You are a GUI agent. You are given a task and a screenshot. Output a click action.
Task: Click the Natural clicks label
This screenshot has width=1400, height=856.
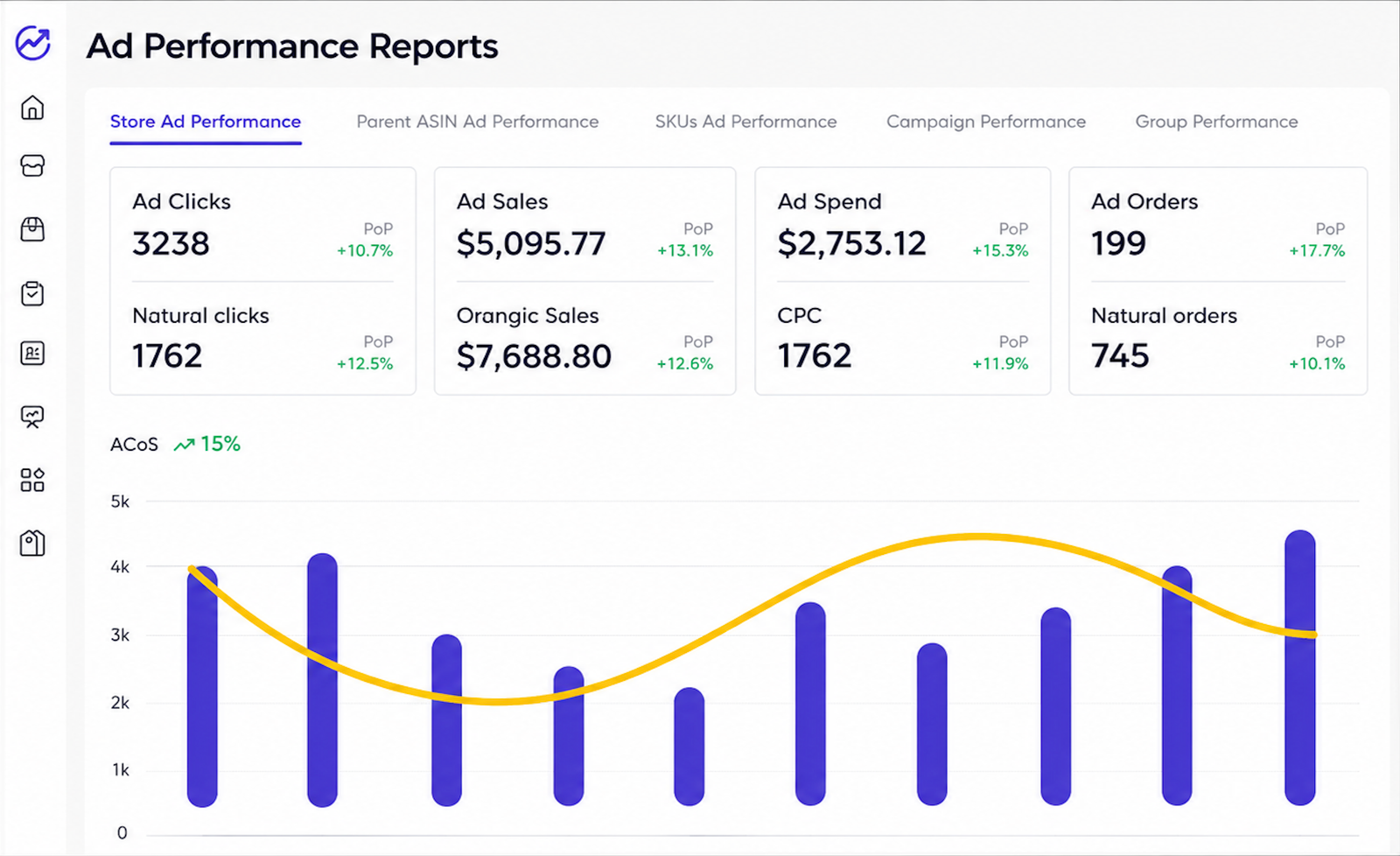point(200,315)
